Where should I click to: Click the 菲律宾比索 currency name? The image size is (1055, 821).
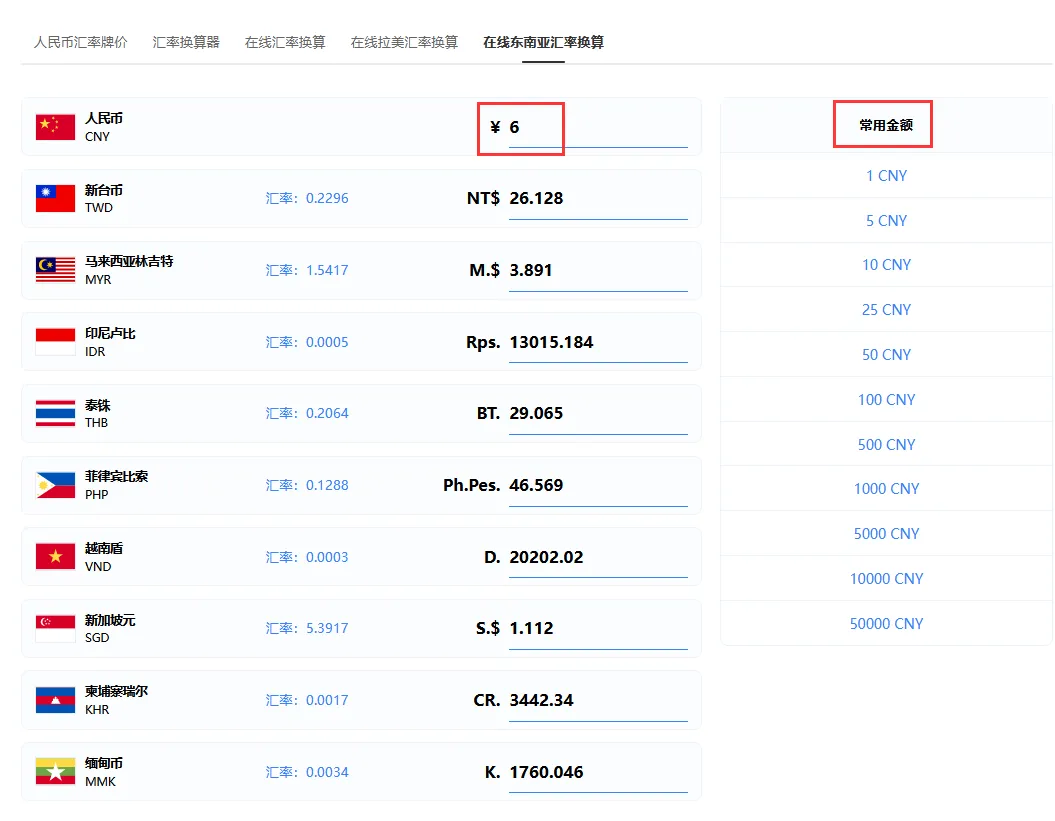116,476
